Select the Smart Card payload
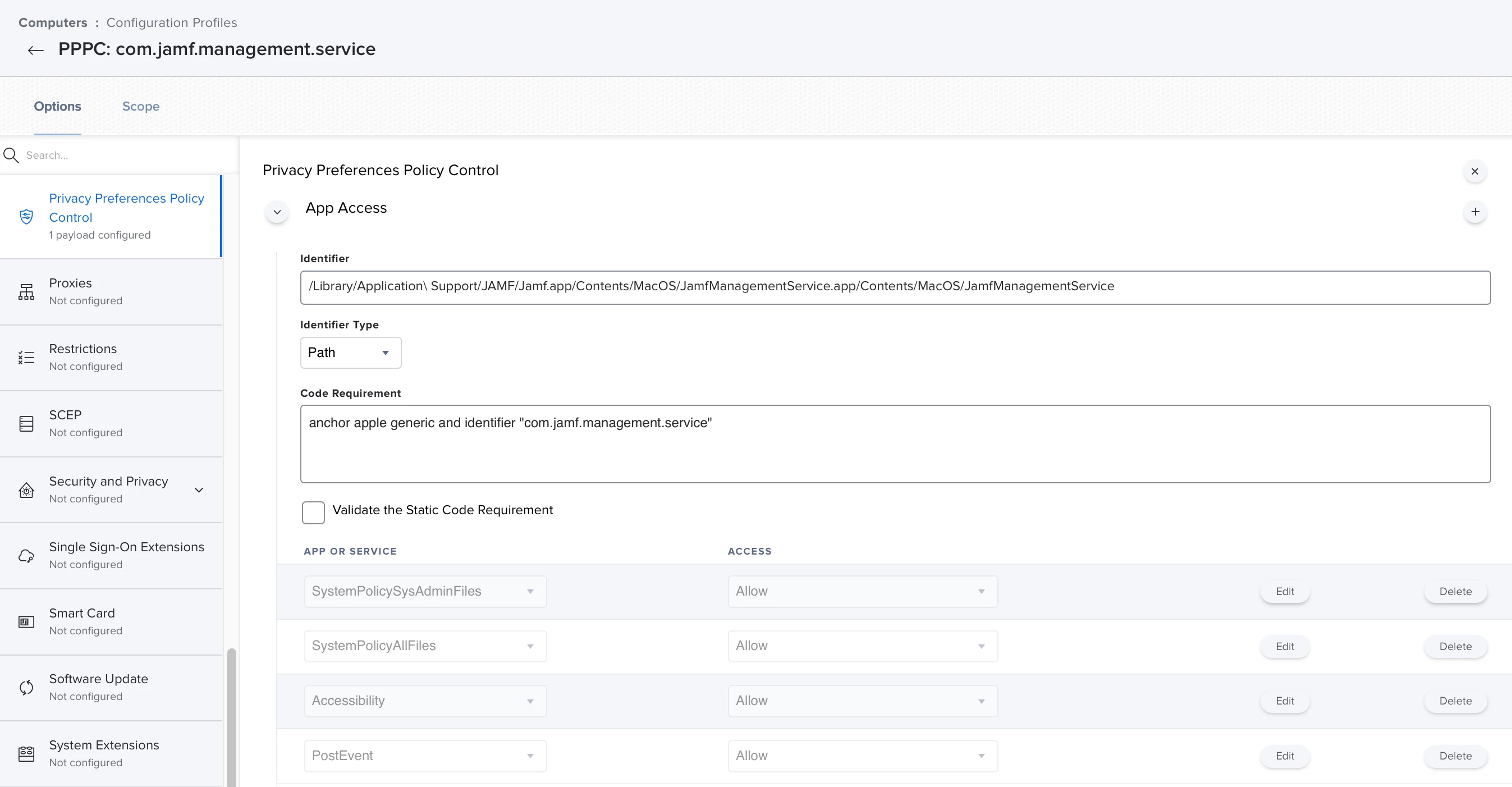 click(112, 621)
